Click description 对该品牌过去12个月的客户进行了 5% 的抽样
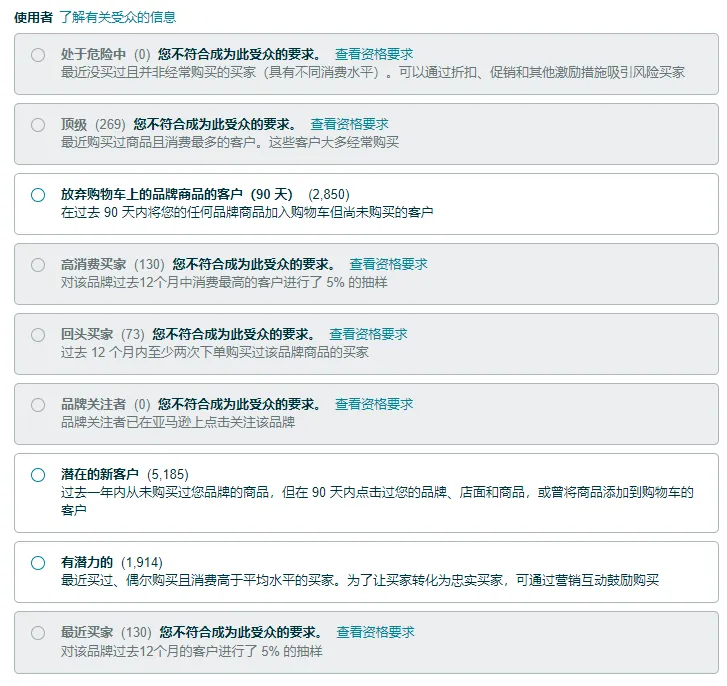 click(x=191, y=651)
